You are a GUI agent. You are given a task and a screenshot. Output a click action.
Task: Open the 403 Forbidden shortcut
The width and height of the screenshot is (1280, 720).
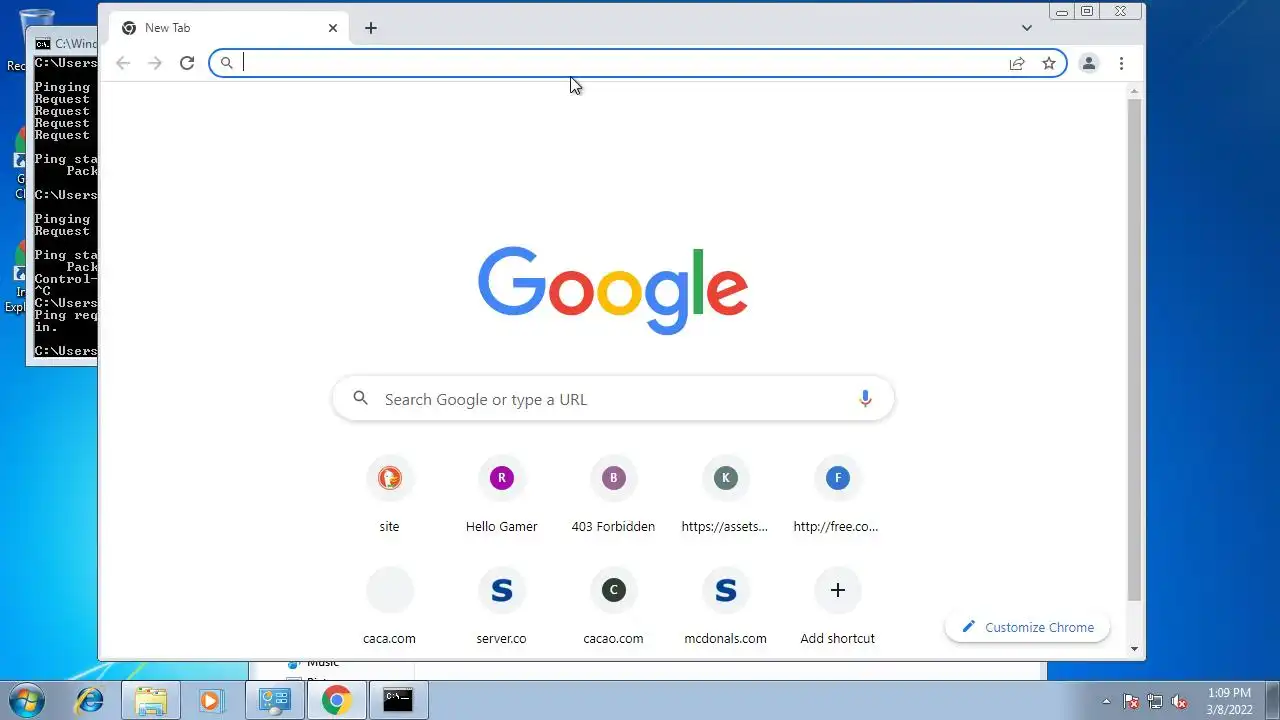coord(613,497)
